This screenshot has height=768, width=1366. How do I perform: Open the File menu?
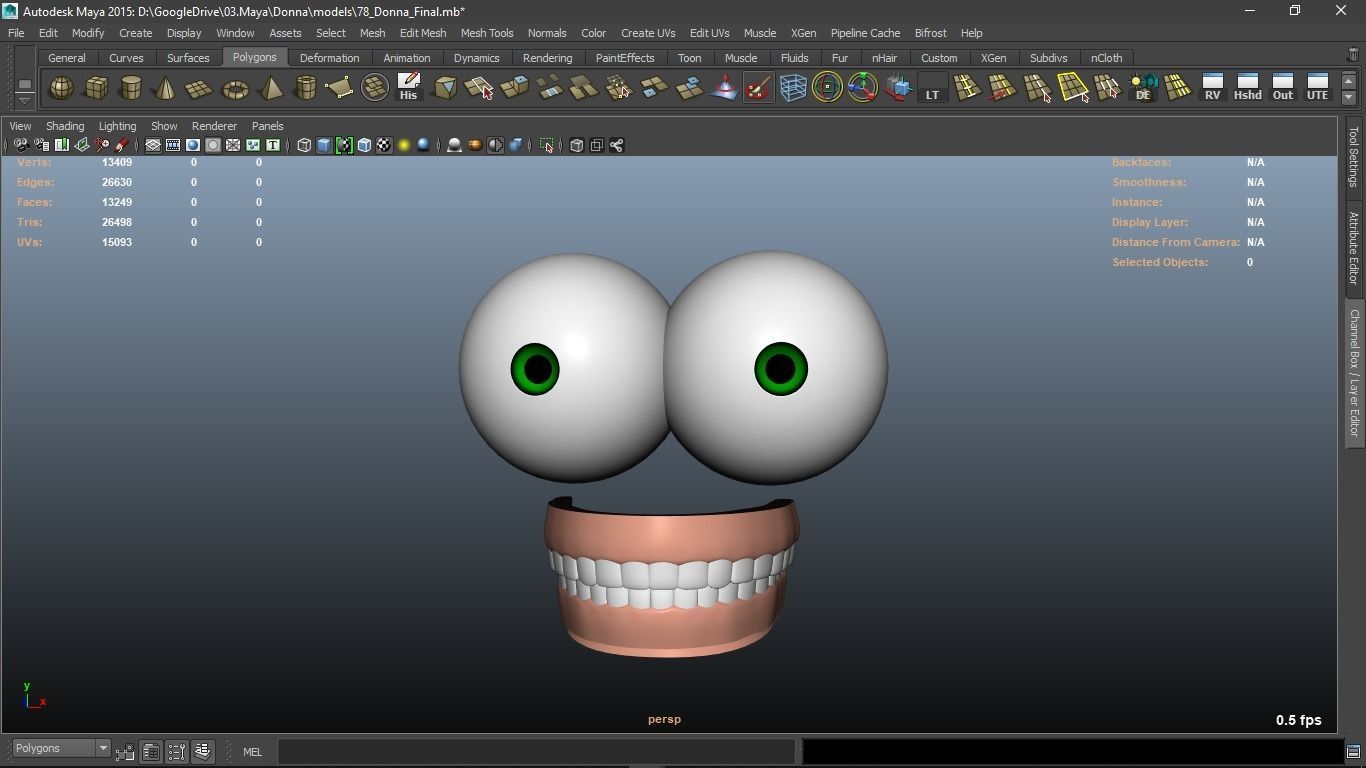[16, 33]
